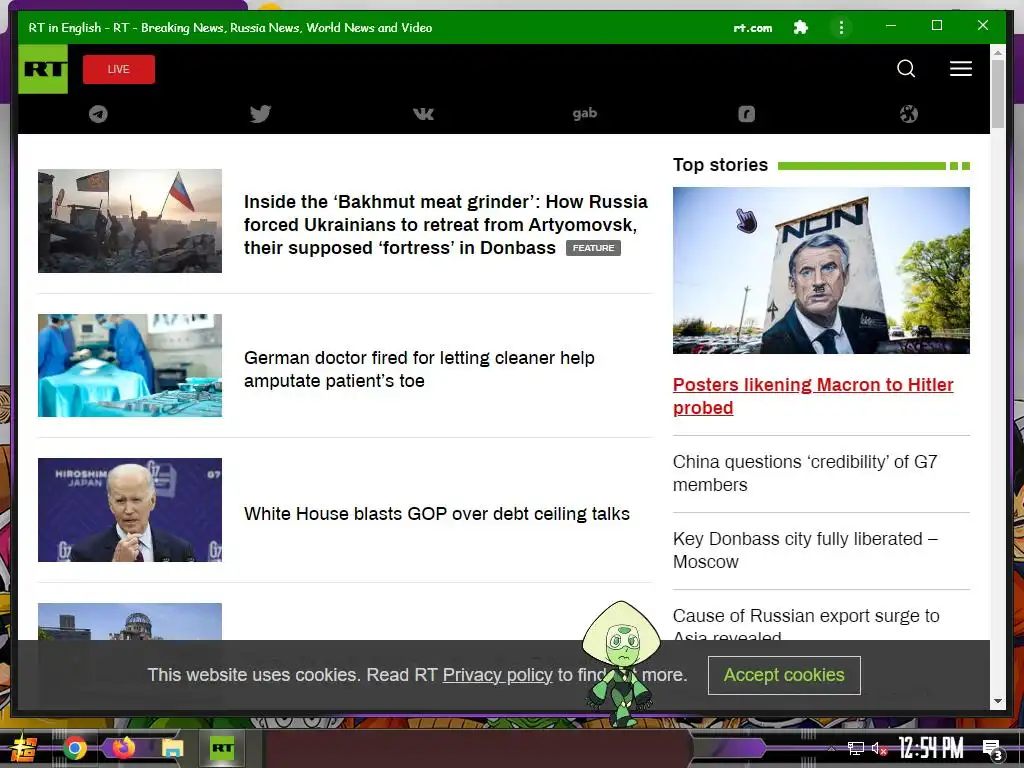The height and width of the screenshot is (768, 1024).
Task: Open RT's Twitter bird icon
Action: coord(261,114)
